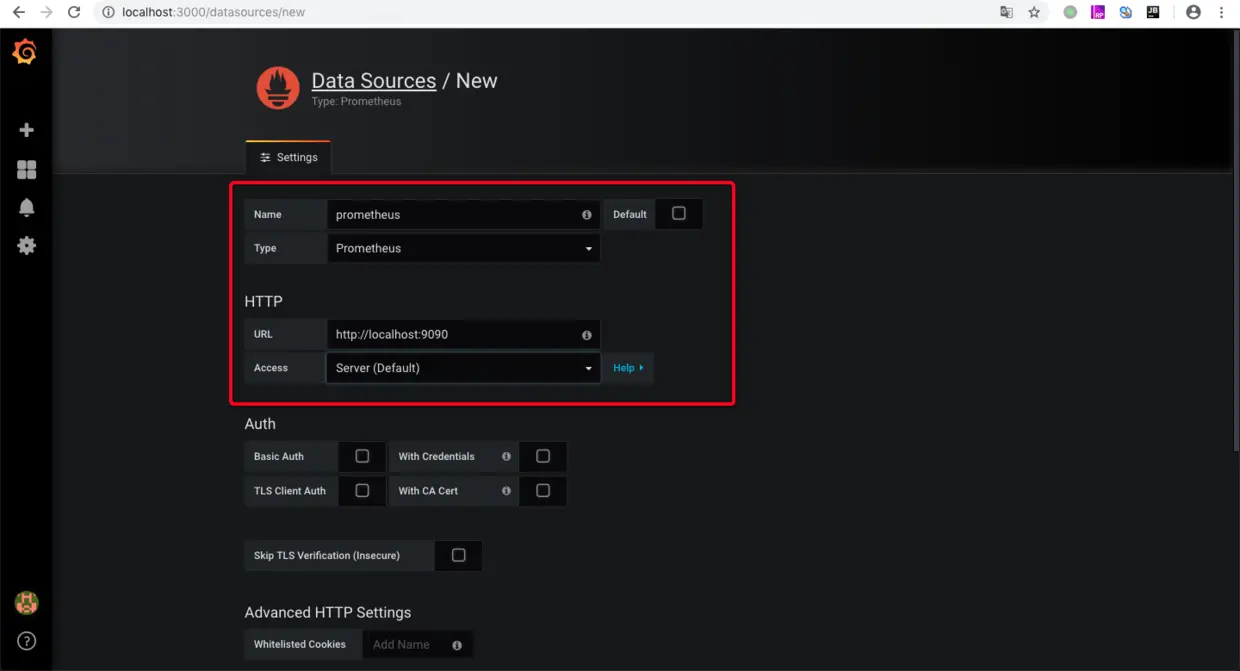The height and width of the screenshot is (671, 1240).
Task: Open the Help question mark in sidebar
Action: (x=27, y=641)
